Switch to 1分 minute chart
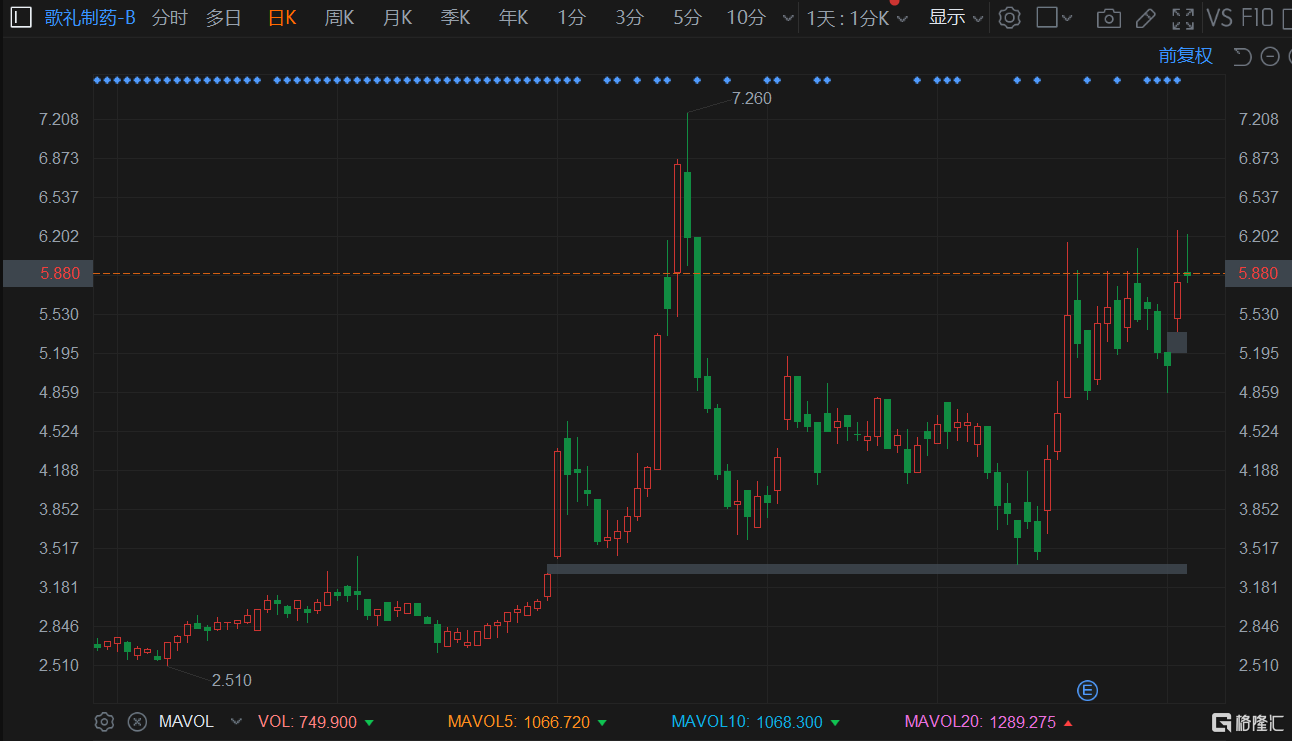1292x741 pixels. point(572,18)
